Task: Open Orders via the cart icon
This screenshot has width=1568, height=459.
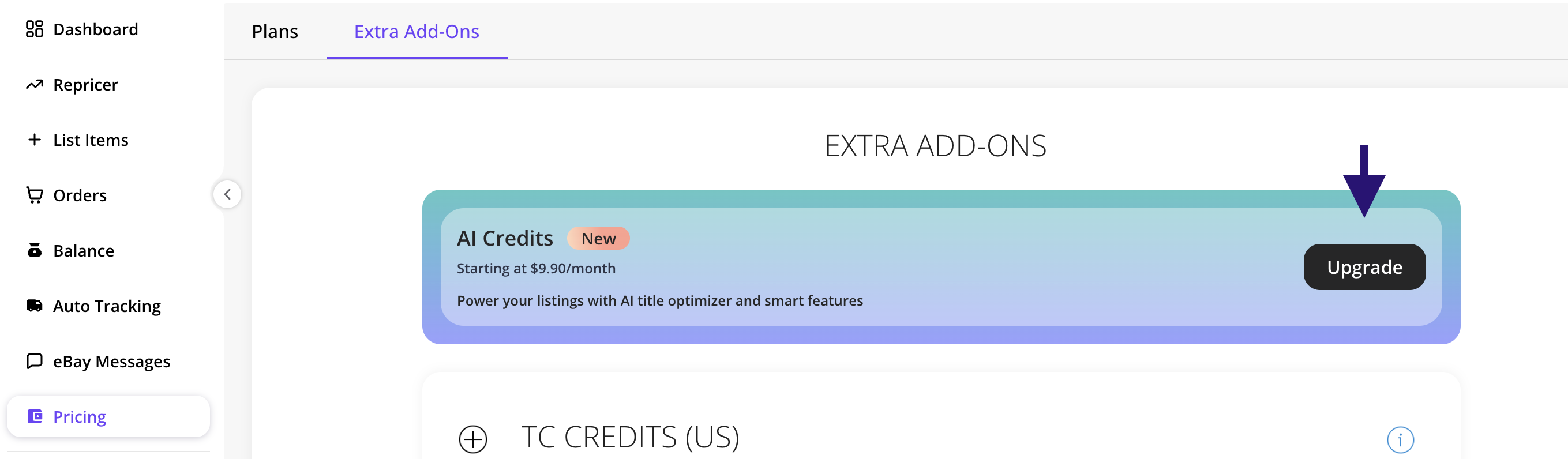Action: pyautogui.click(x=33, y=195)
